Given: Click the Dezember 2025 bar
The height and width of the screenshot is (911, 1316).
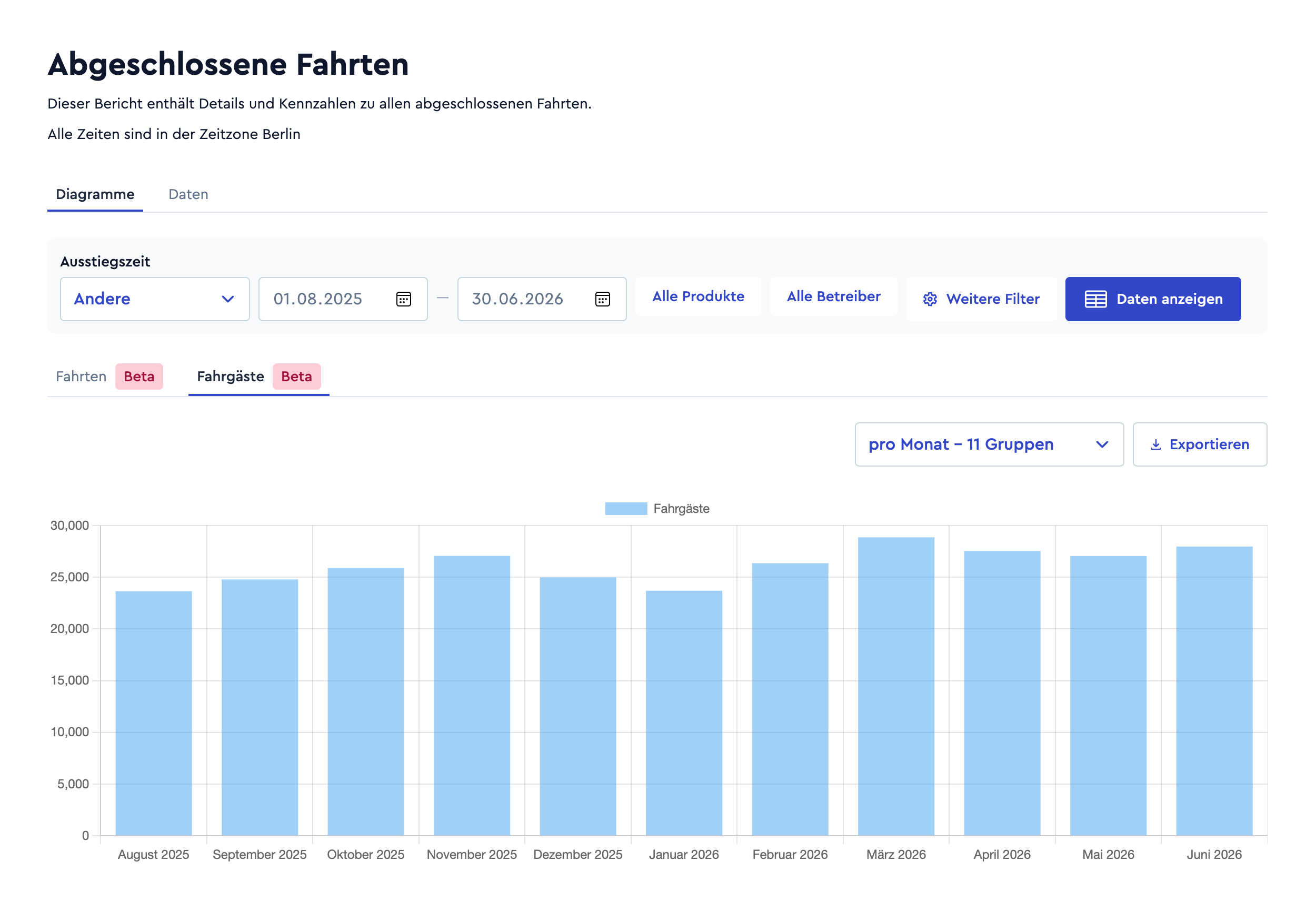Looking at the screenshot, I should coord(578,707).
